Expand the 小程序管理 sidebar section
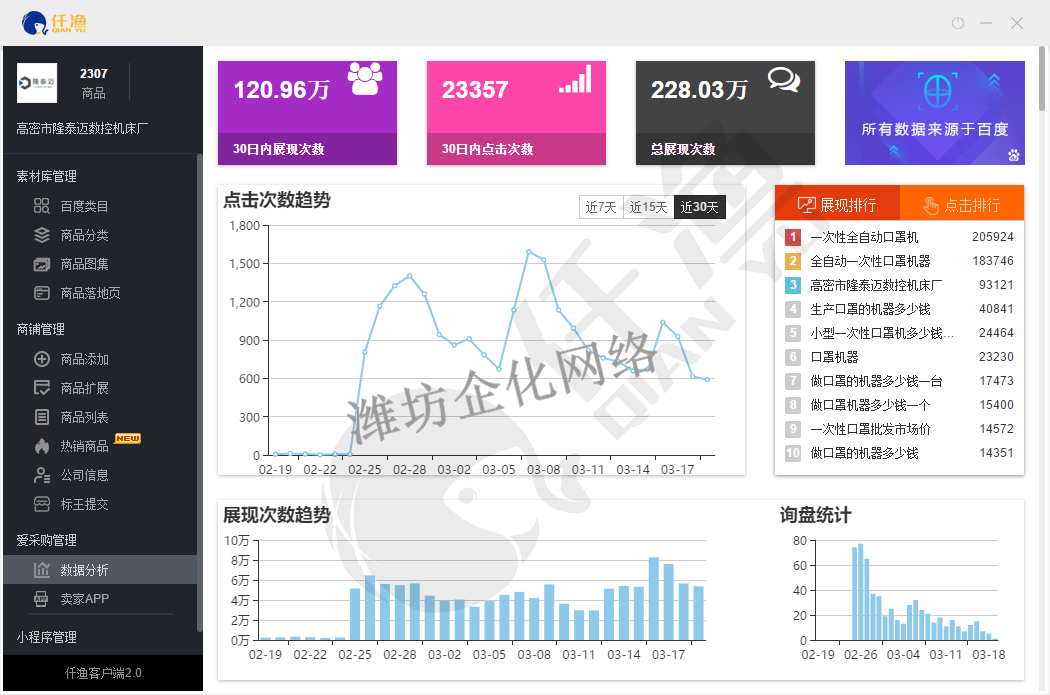This screenshot has width=1050, height=695. point(46,637)
